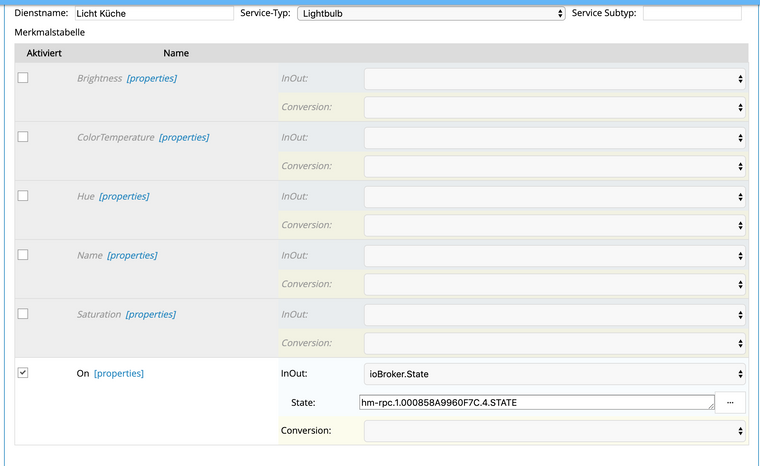Uncheck the On characteristic checkbox

tap(23, 372)
